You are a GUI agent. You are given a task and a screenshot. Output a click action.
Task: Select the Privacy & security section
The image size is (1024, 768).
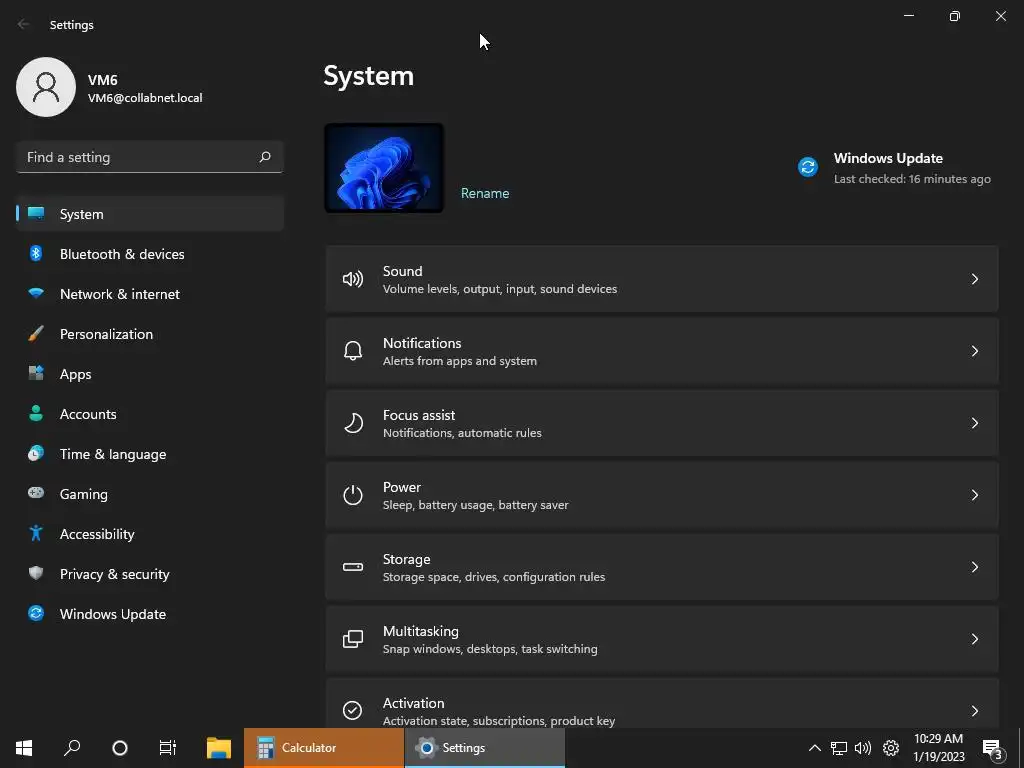click(150, 573)
